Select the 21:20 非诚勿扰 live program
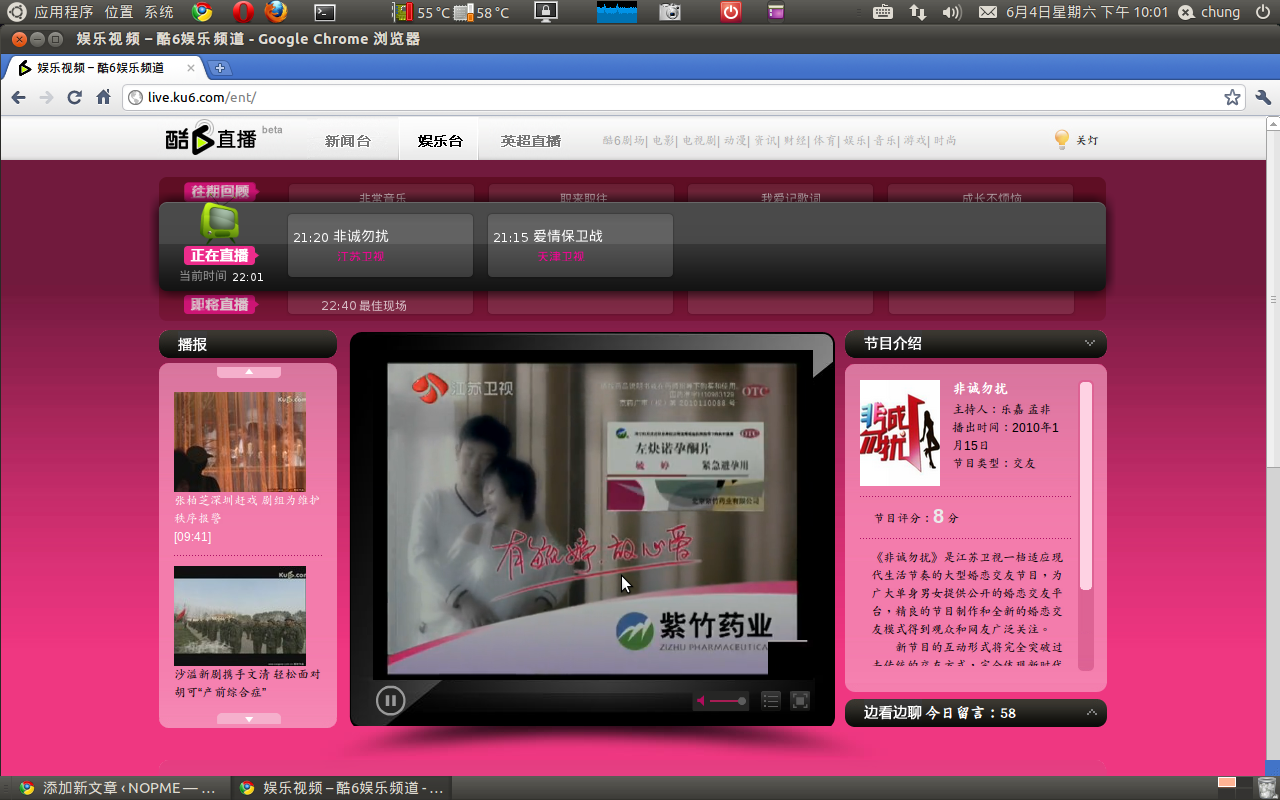This screenshot has height=800, width=1280. (x=380, y=245)
